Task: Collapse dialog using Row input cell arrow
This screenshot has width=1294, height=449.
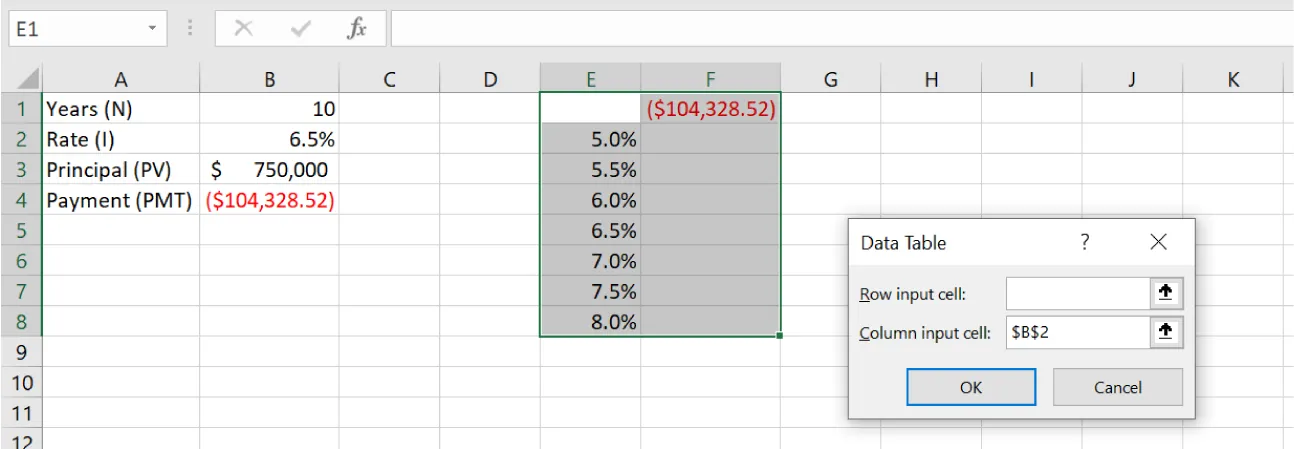Action: click(1165, 294)
